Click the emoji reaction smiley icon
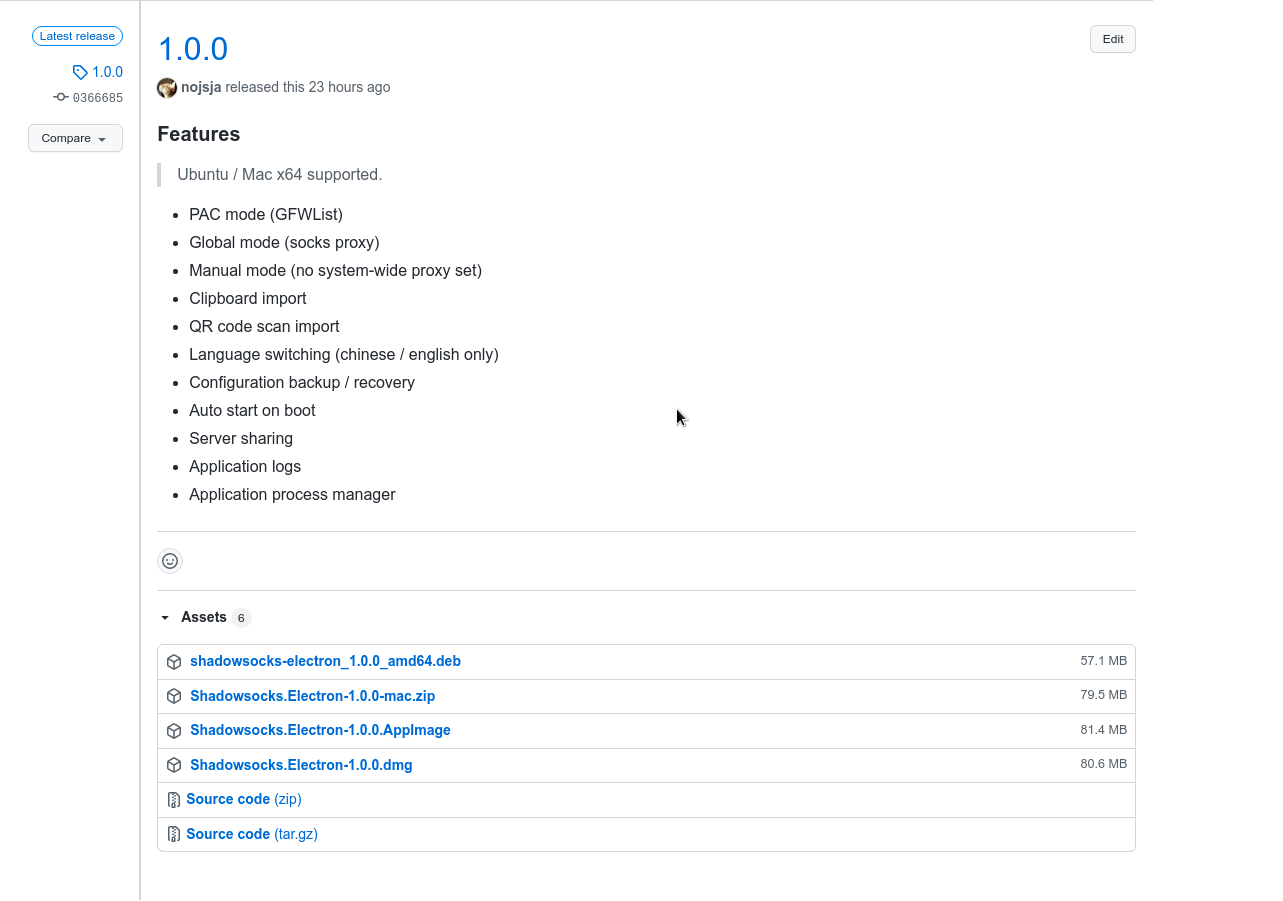Screen dimensions: 1283x901 (170, 561)
